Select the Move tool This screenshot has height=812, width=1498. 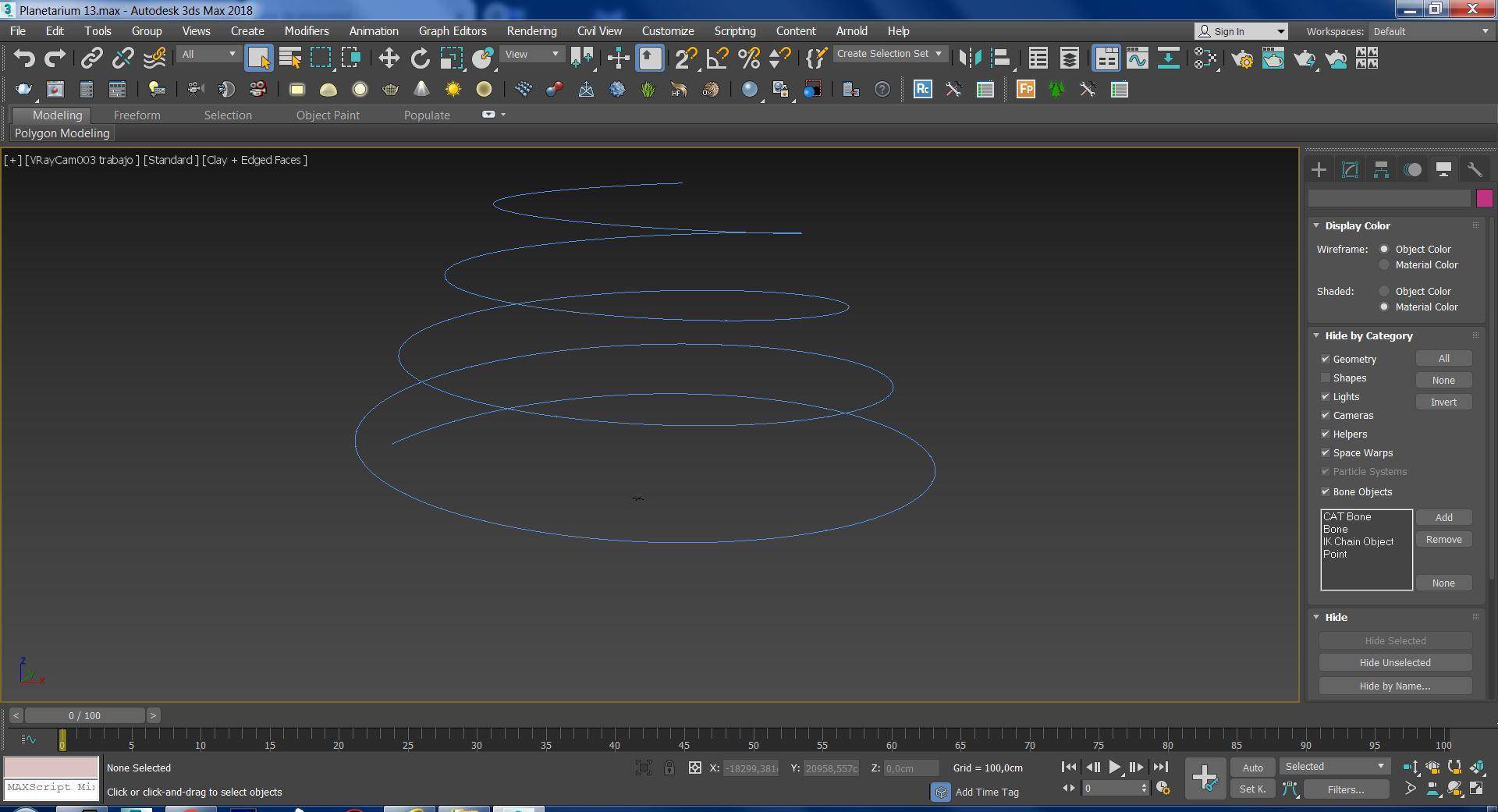tap(389, 59)
